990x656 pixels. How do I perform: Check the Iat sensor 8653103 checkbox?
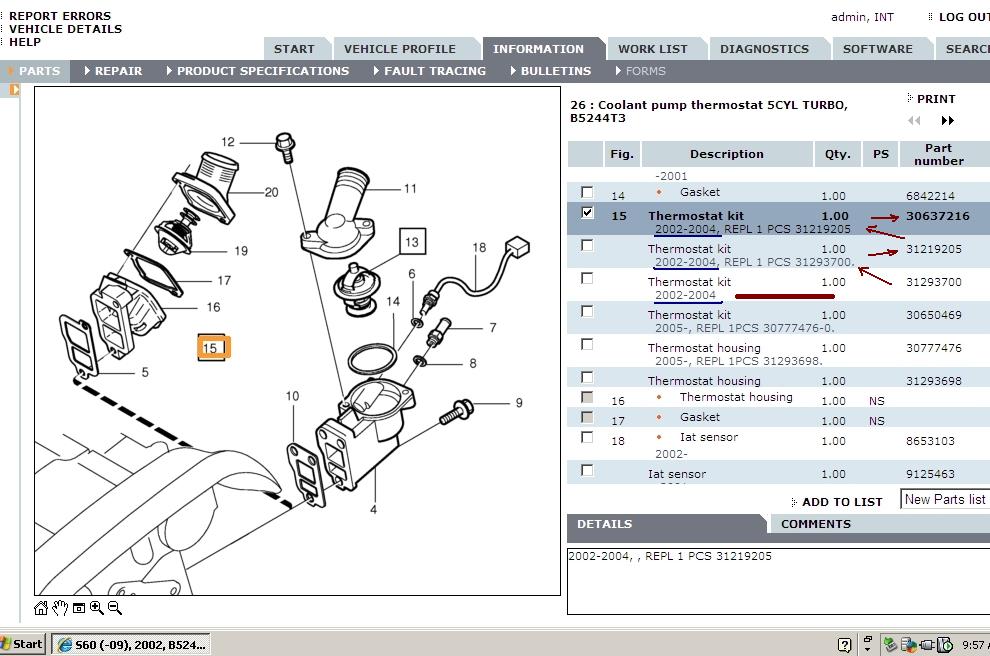tap(587, 437)
